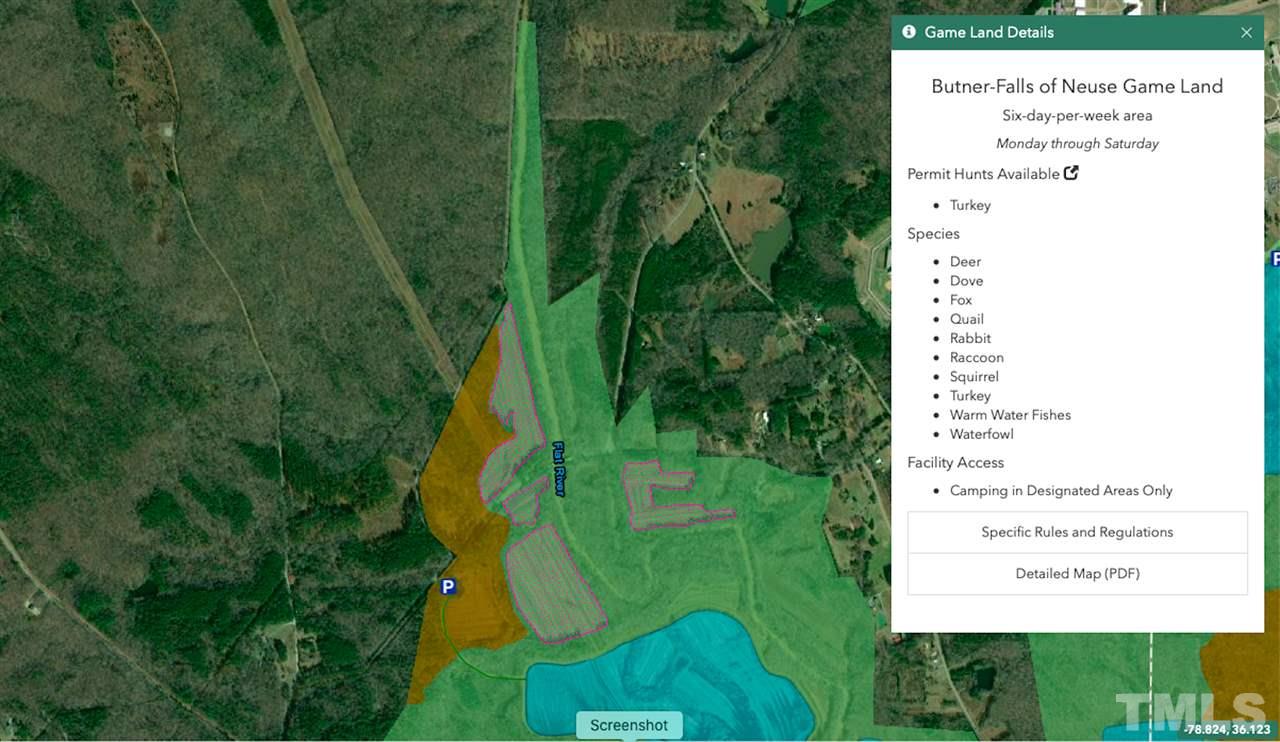Click the Flat River map label
Image resolution: width=1280 pixels, height=742 pixels.
coord(559,469)
